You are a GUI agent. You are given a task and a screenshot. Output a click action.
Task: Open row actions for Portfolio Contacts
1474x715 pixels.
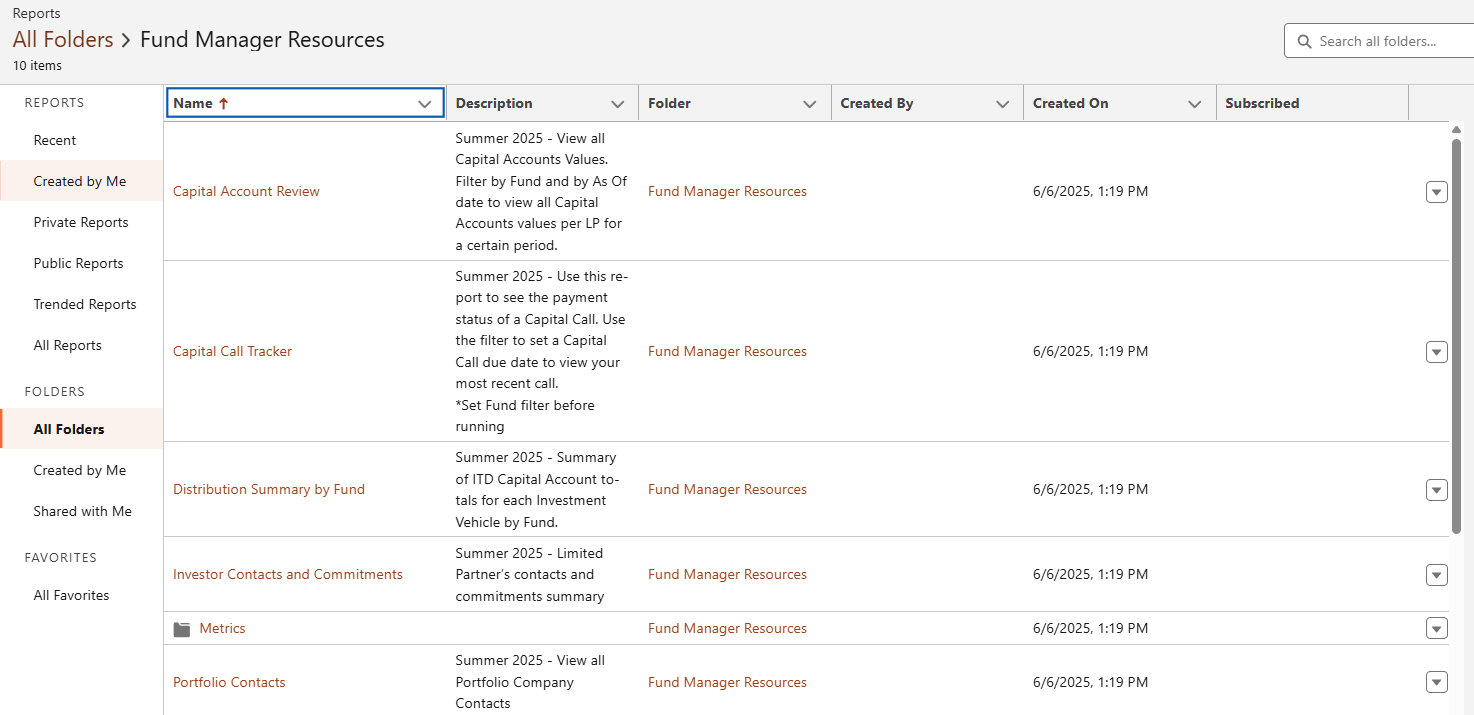1436,683
